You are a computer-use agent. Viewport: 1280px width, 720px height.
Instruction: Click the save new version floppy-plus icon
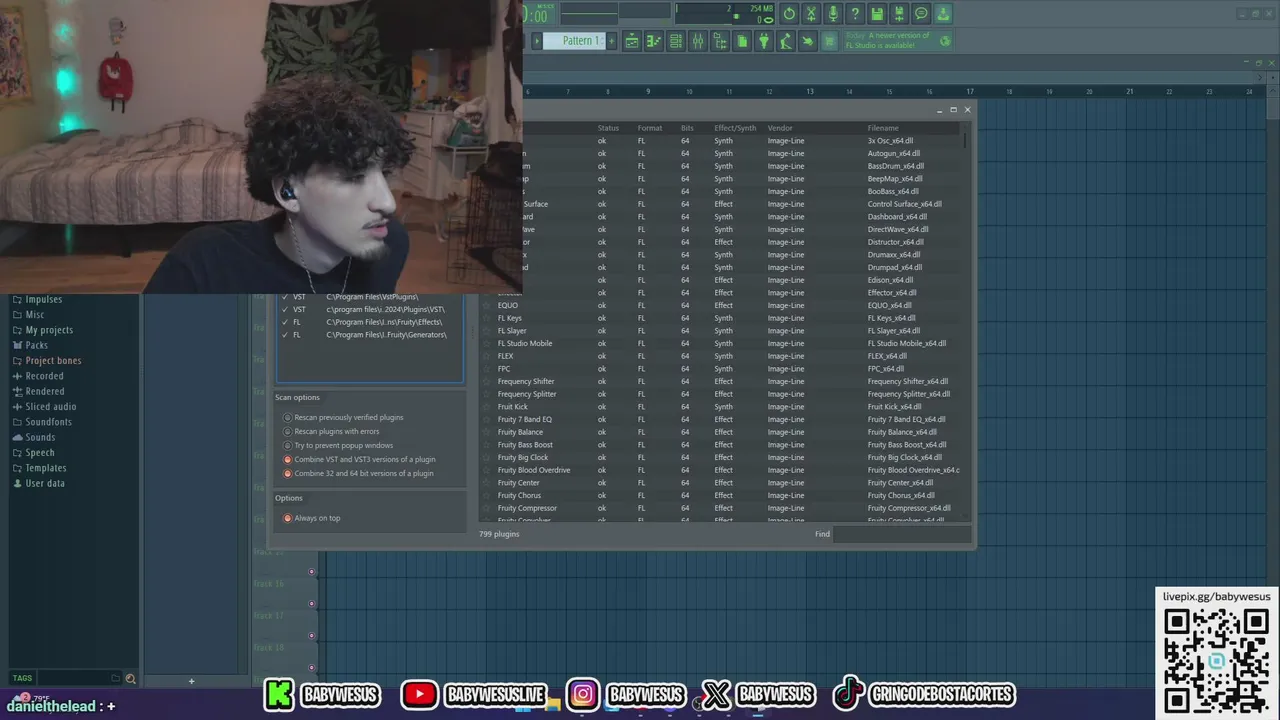pos(899,14)
